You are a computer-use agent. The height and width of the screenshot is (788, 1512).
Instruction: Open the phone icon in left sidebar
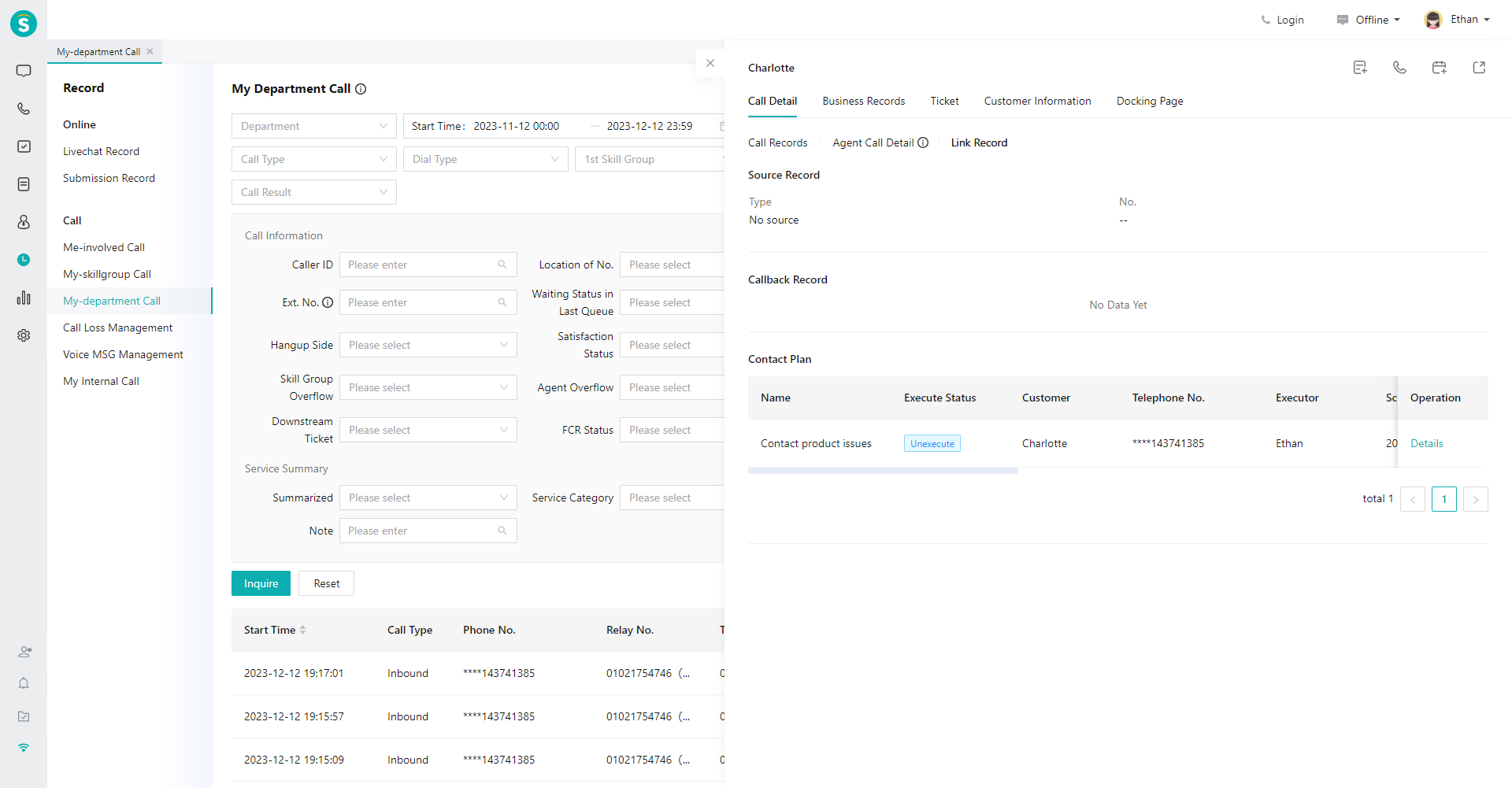[24, 109]
